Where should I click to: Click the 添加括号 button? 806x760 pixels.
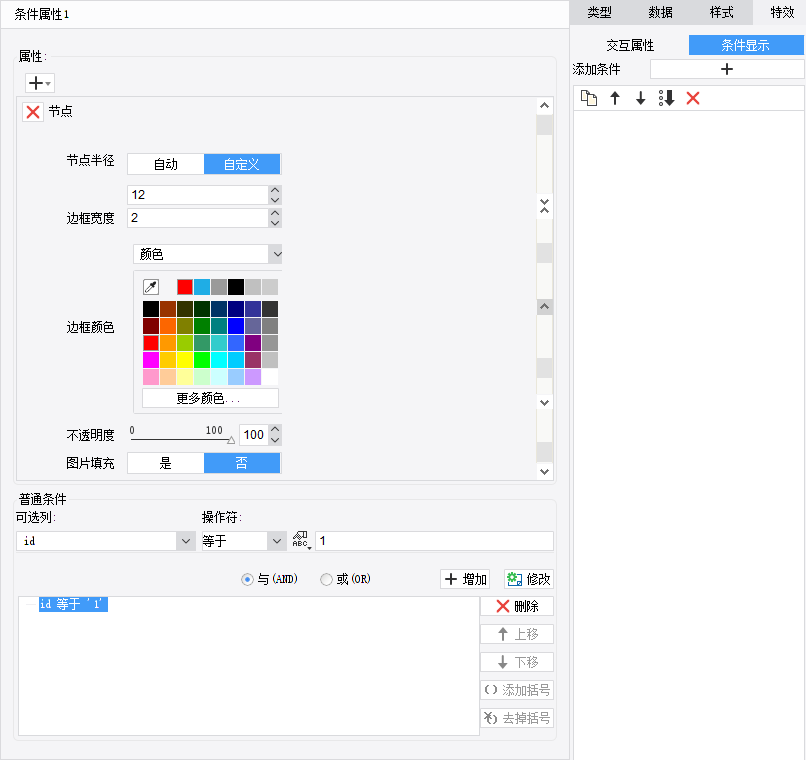tap(517, 690)
